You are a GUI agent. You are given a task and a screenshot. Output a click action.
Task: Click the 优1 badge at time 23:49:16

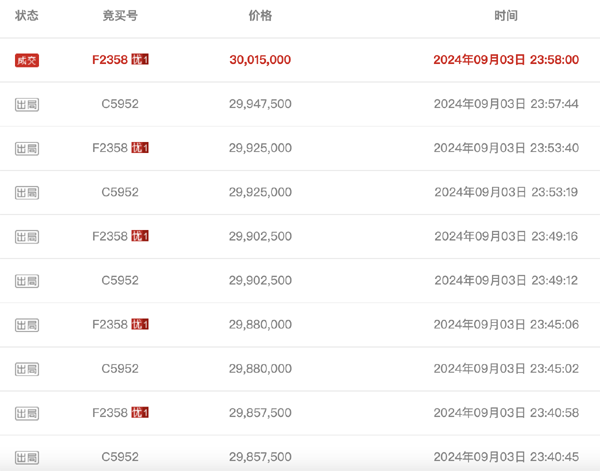point(140,236)
